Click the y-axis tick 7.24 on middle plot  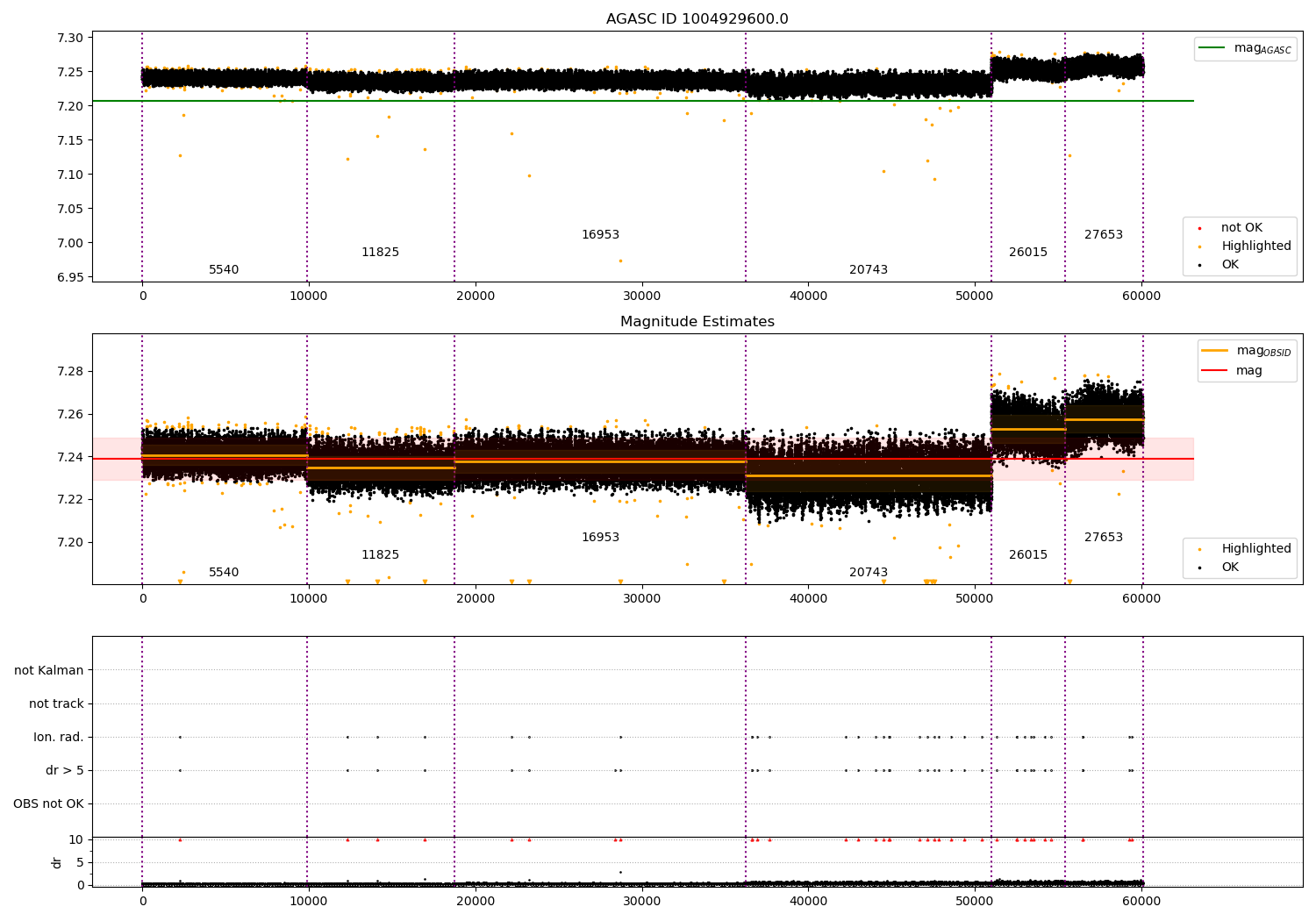pyautogui.click(x=70, y=457)
